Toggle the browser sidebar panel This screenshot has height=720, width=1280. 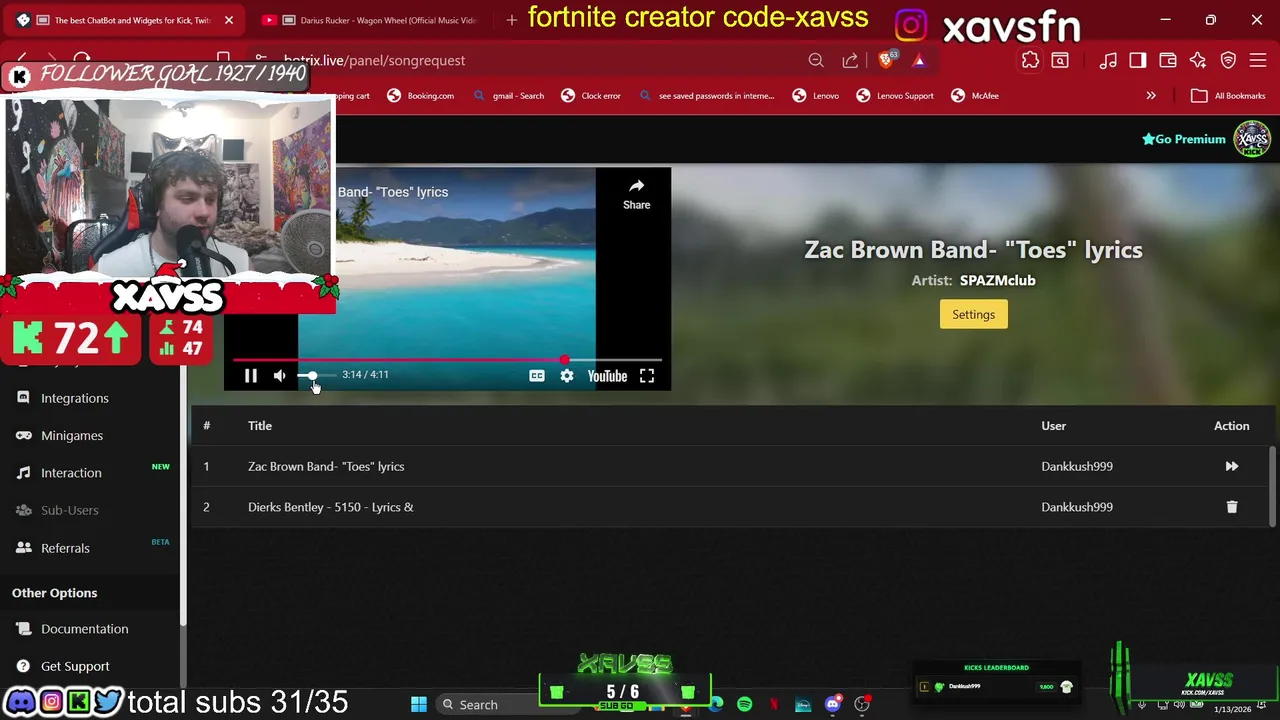coord(1138,61)
